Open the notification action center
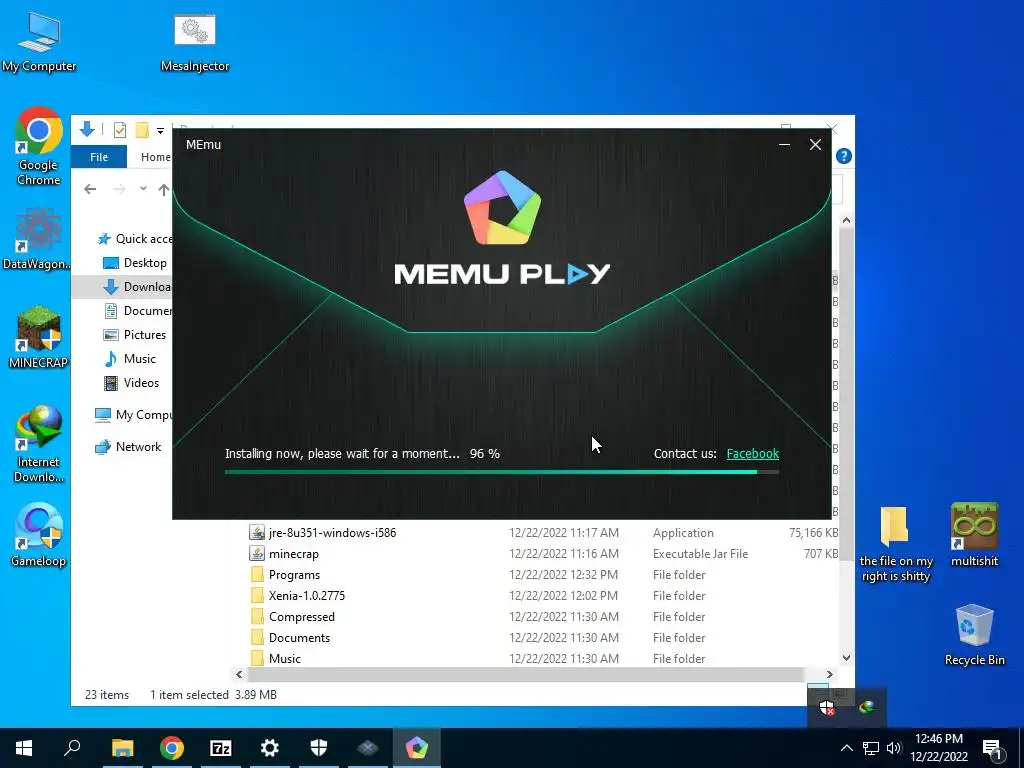Viewport: 1024px width, 768px height. click(x=993, y=749)
